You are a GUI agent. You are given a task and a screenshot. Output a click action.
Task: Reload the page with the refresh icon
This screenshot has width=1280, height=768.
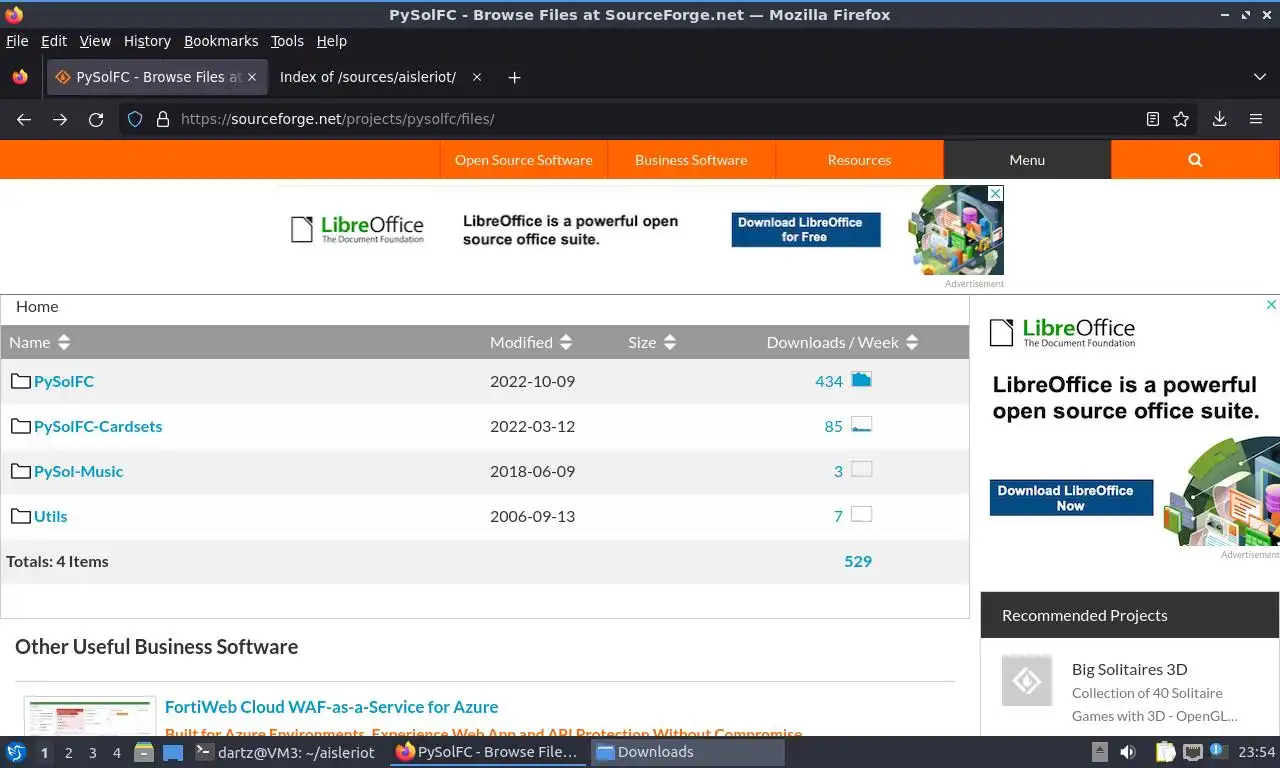[x=96, y=119]
